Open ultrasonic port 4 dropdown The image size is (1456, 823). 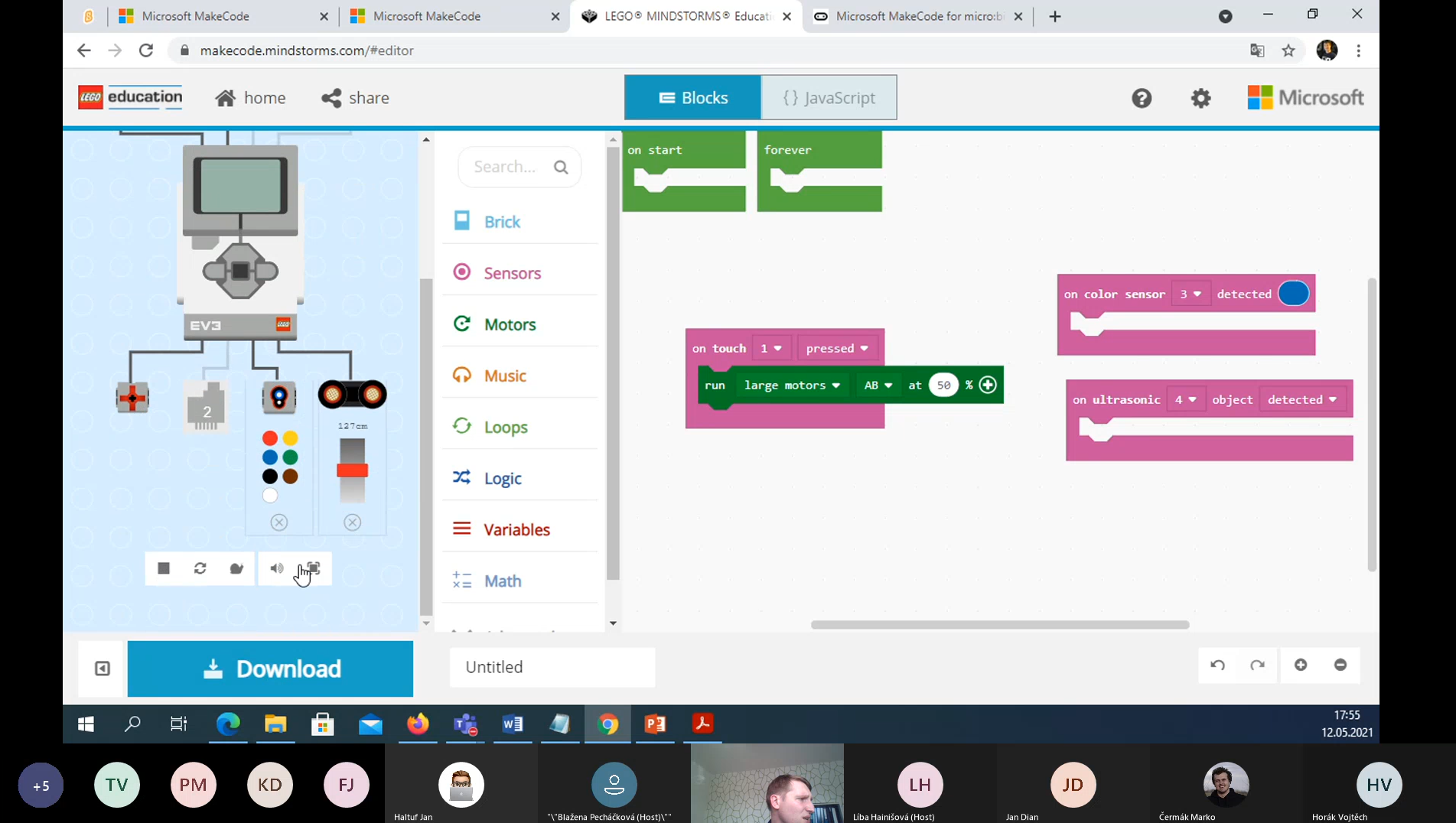pos(1186,399)
